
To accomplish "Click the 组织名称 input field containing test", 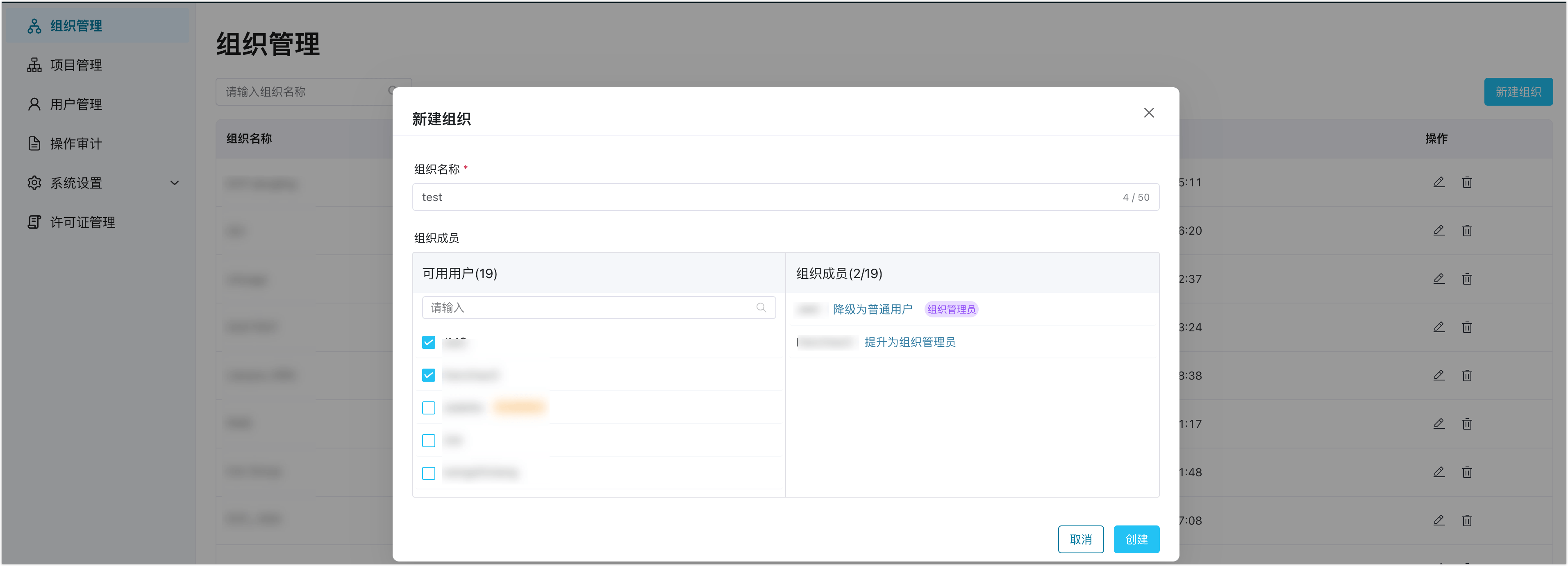I will click(767, 197).
